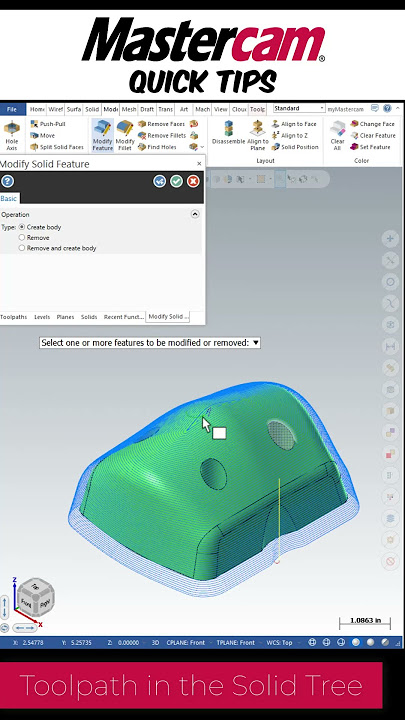Switch to the Solids manager tab
405x720 pixels.
(x=89, y=317)
